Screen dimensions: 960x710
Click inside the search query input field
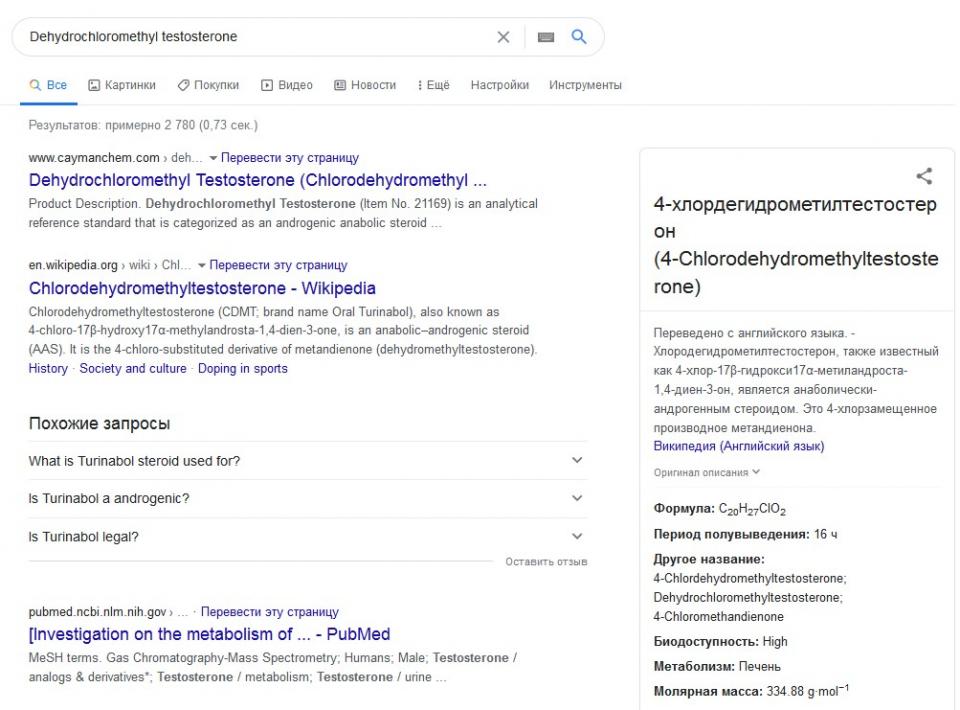click(250, 37)
